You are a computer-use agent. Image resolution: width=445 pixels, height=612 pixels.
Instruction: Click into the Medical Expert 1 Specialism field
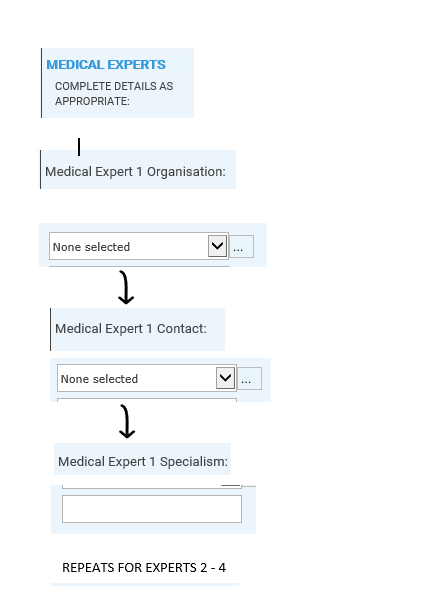[x=152, y=509]
